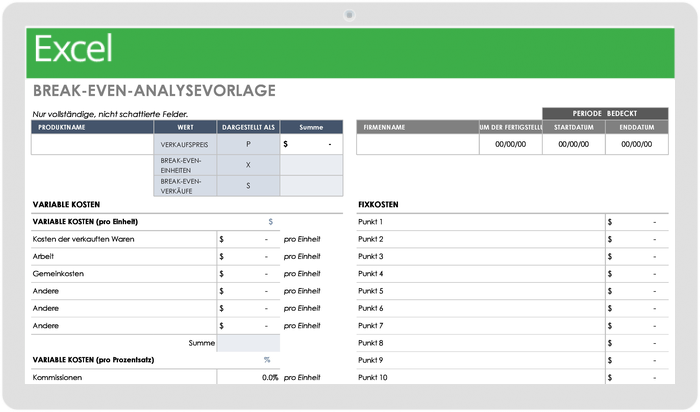Screen dimensions: 700x412
Task: Click the Summe header in the product table
Action: [x=311, y=127]
